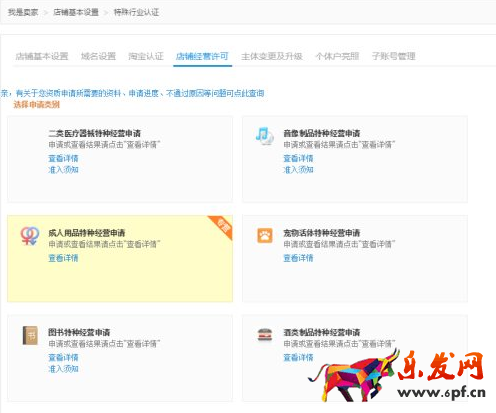Open the 淘宝认证 tab

tap(146, 56)
